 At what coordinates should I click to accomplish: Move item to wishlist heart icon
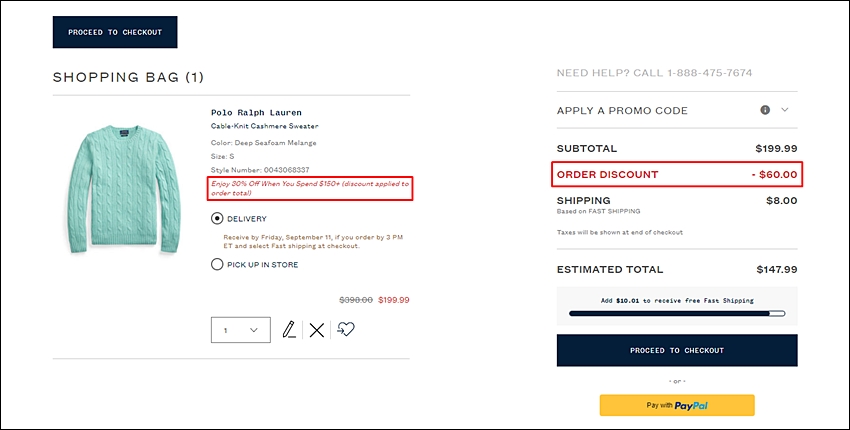pyautogui.click(x=345, y=329)
